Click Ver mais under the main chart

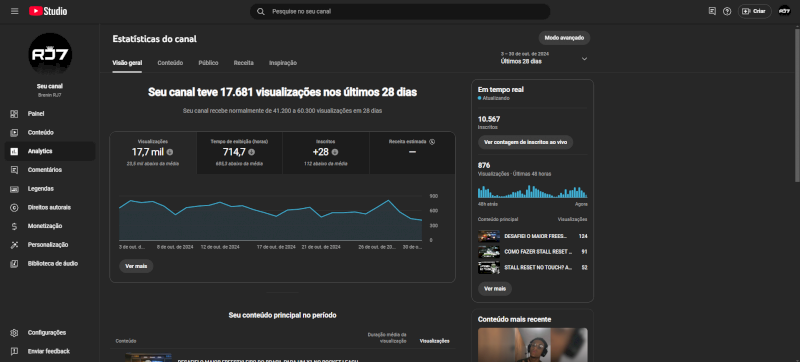(x=136, y=266)
